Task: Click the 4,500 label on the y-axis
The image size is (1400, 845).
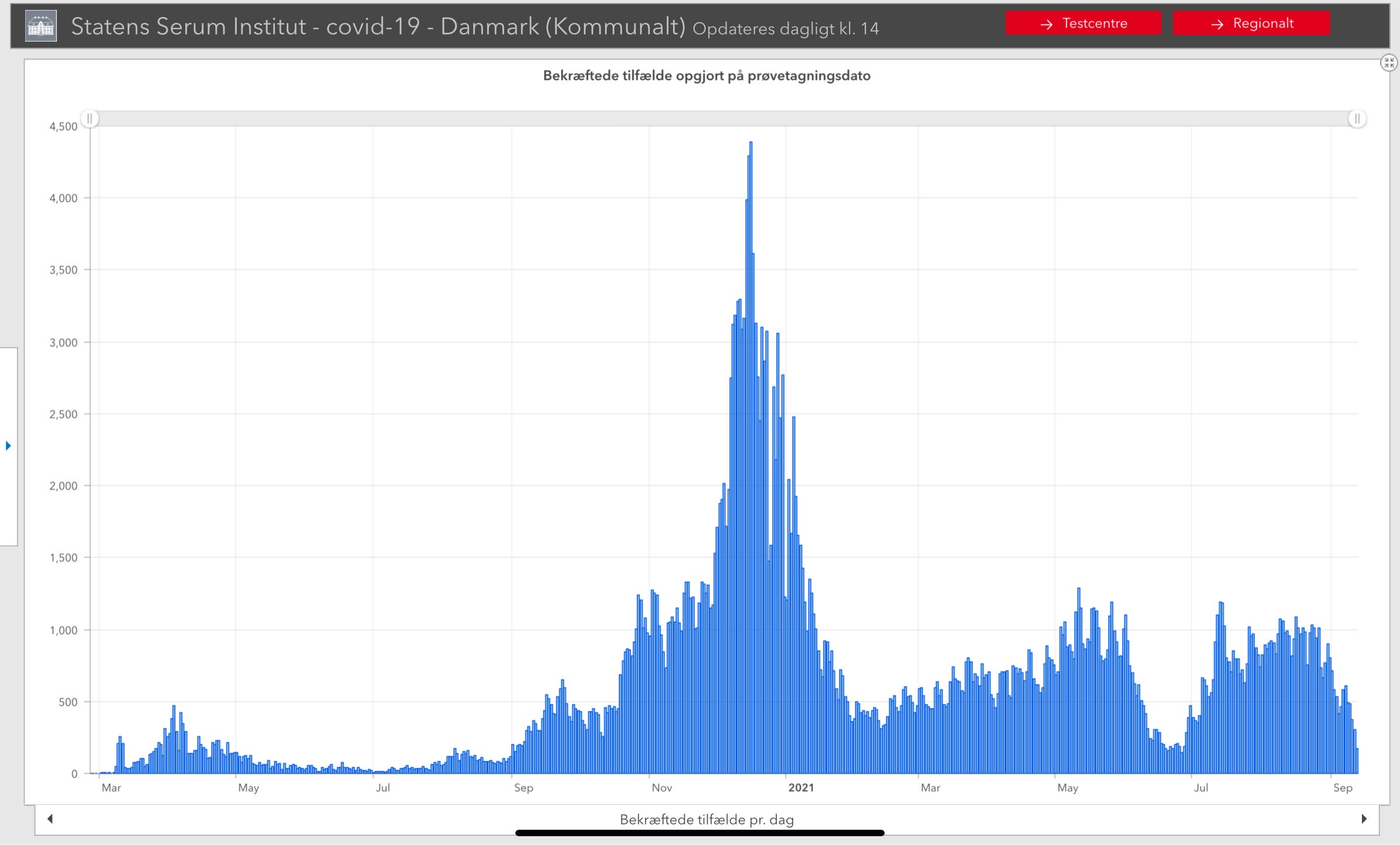Action: (x=63, y=126)
